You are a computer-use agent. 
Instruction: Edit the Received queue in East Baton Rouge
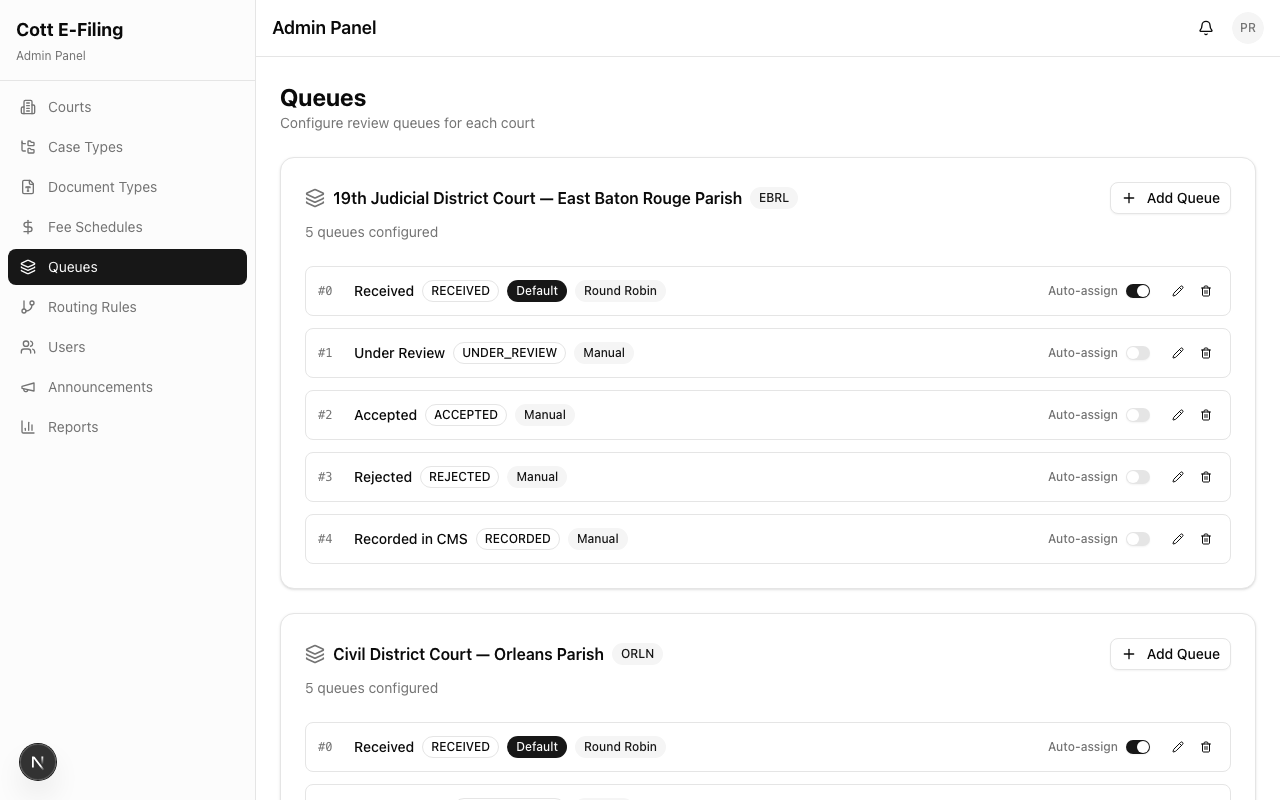click(1178, 291)
